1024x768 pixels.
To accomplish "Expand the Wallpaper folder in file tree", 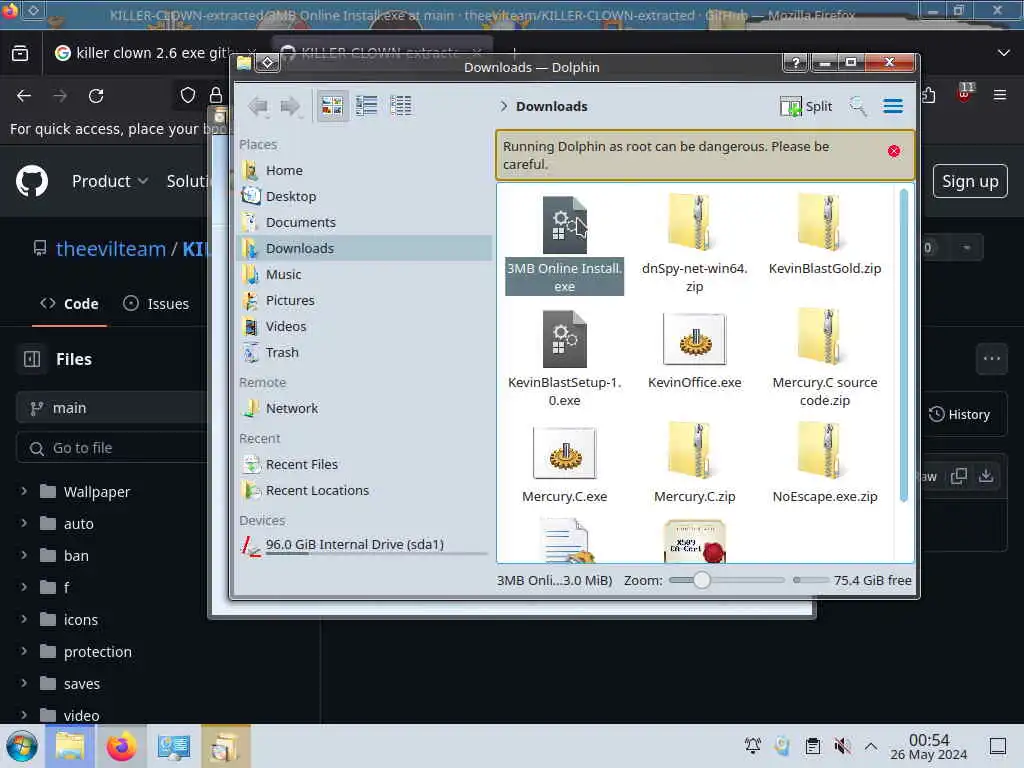I will click(x=24, y=490).
